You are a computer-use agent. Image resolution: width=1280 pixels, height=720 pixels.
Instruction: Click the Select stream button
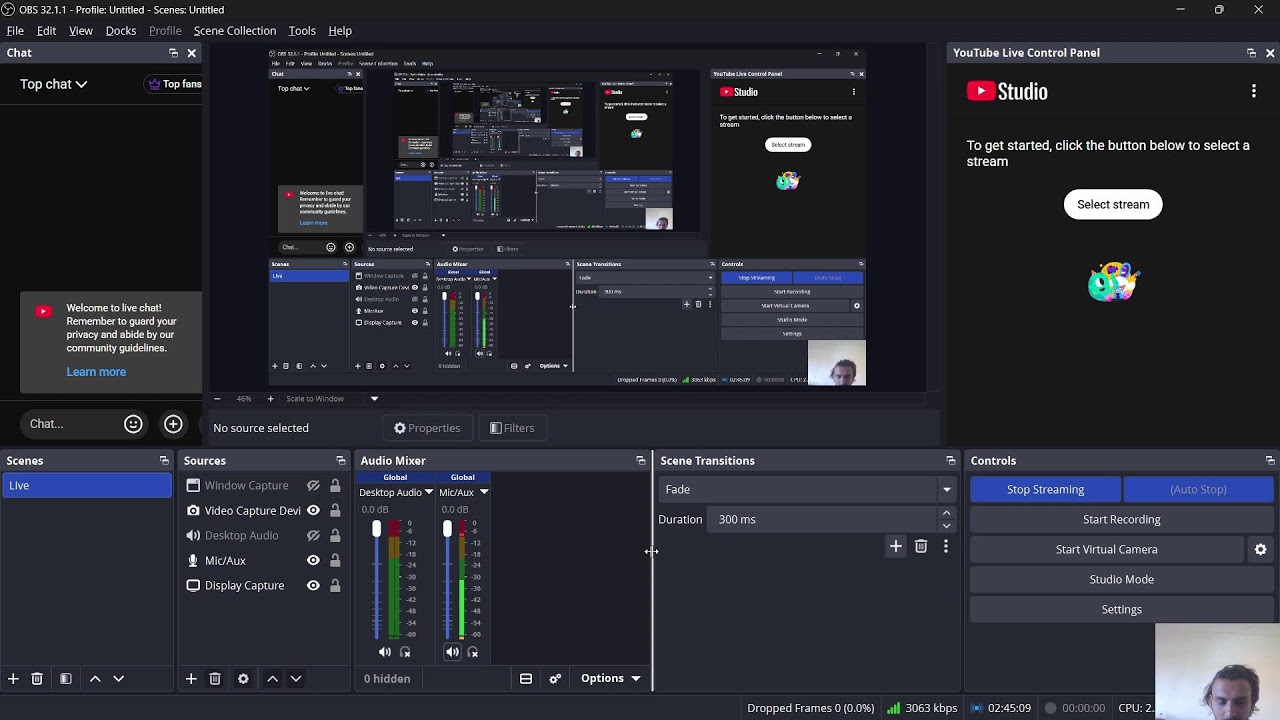(1113, 204)
